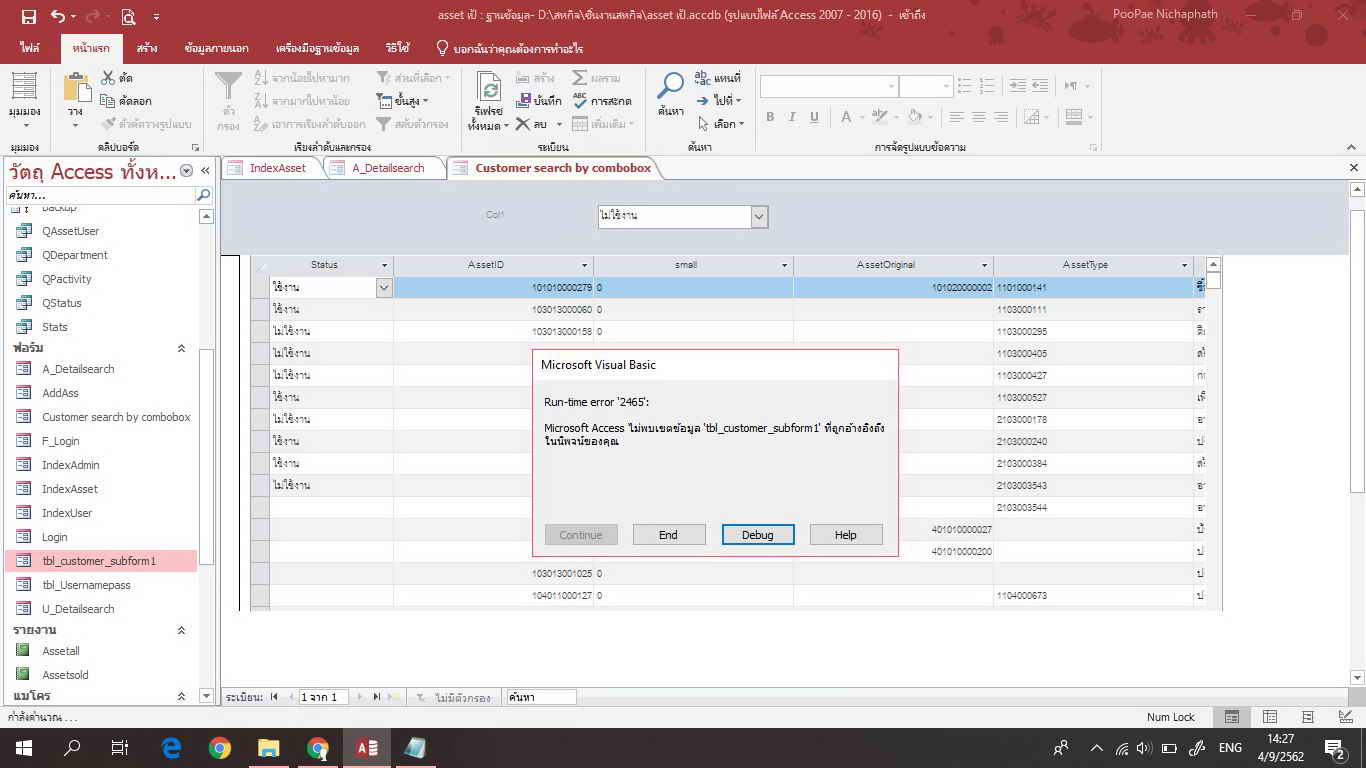Viewport: 1366px width, 768px height.
Task: Open the Col1 combo box dropdown arrow
Action: pos(759,216)
